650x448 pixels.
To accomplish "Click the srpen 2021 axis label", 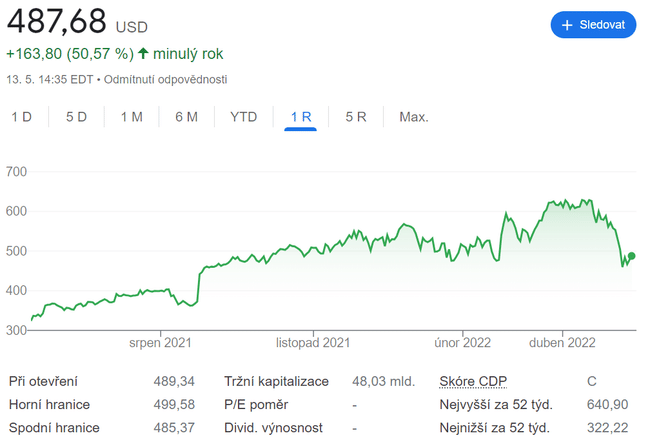I will point(160,343).
